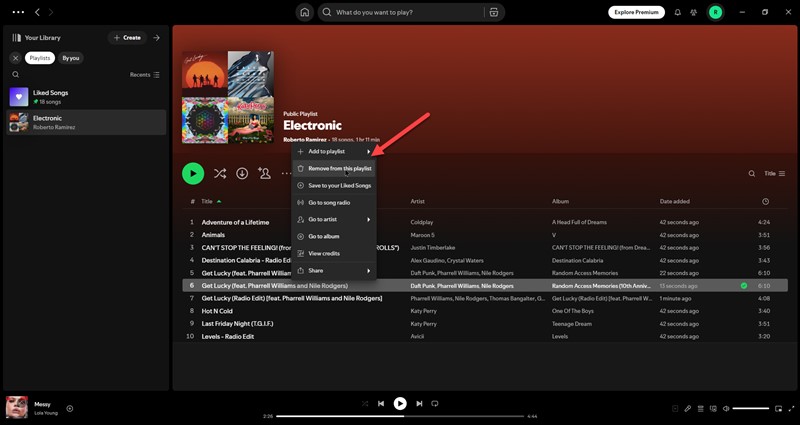Select Save to your Liked Songs
This screenshot has width=800, height=425.
[x=334, y=186]
